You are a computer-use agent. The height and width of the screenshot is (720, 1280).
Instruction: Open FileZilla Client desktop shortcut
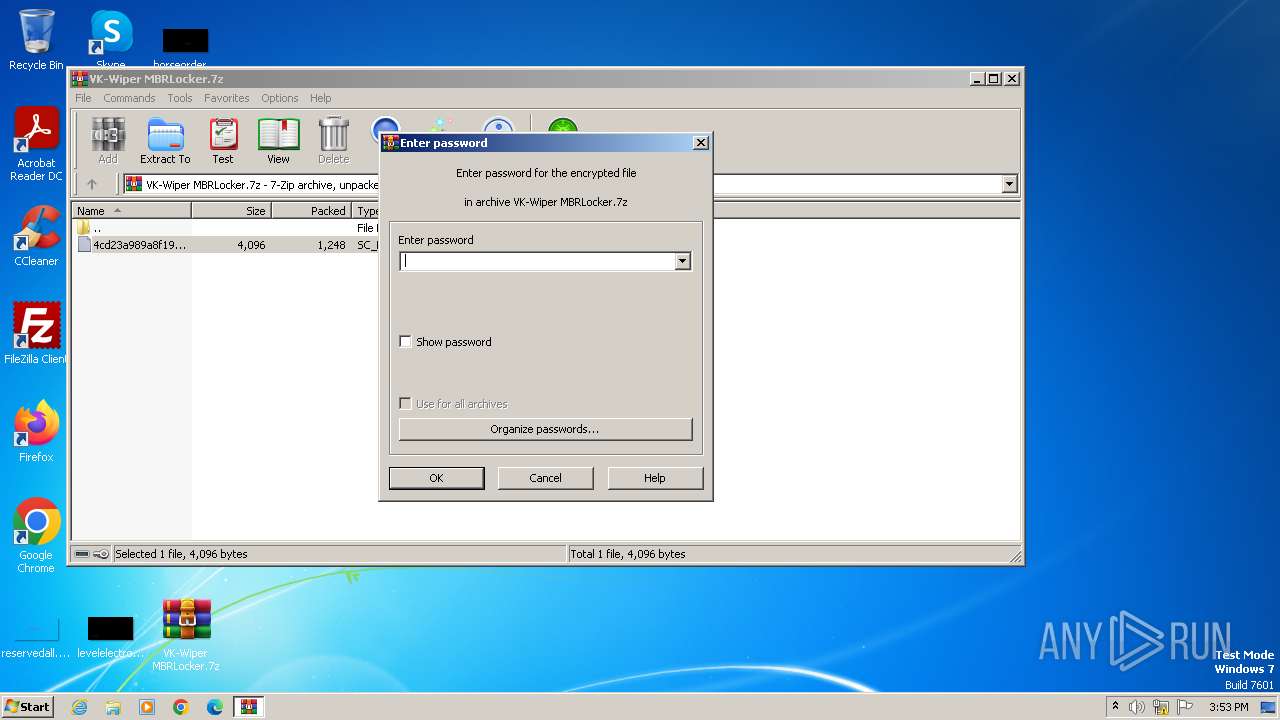click(36, 334)
